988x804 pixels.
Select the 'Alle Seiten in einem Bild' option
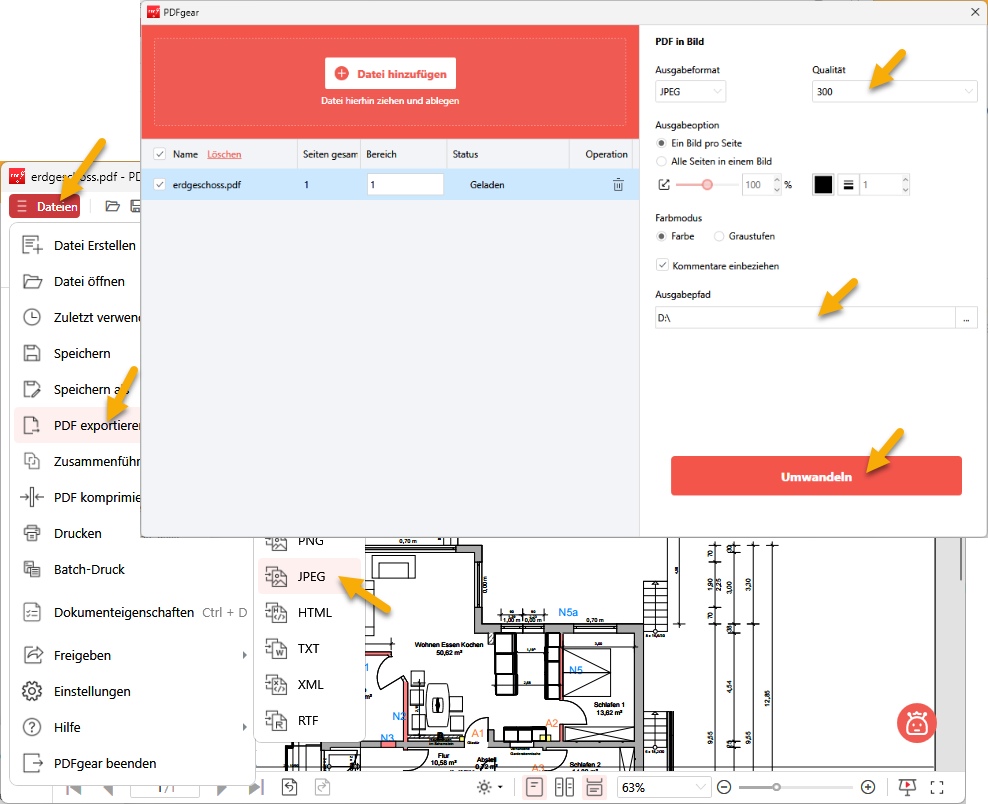tap(661, 161)
